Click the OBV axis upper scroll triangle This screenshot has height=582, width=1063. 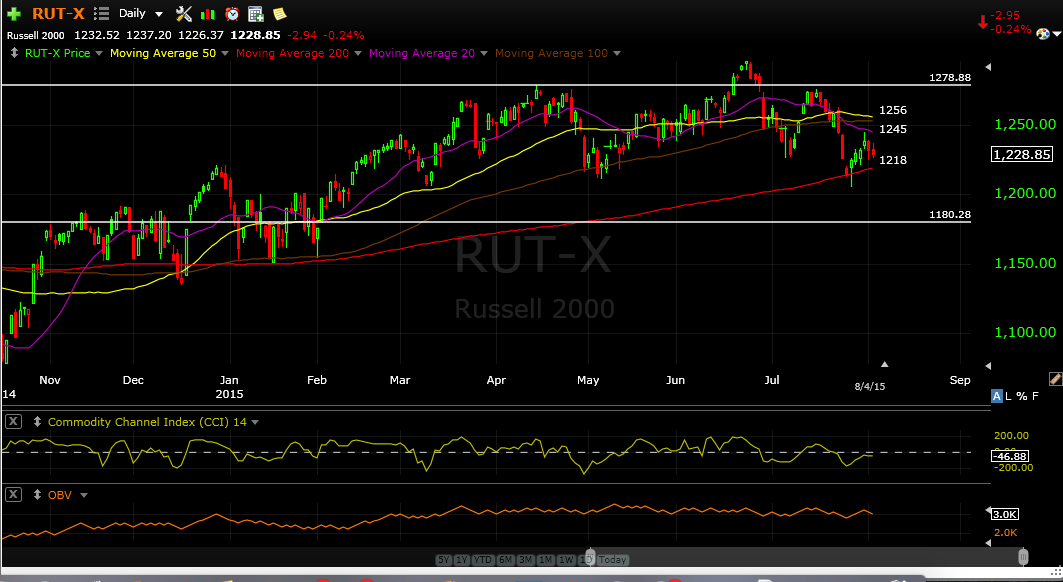click(x=988, y=510)
